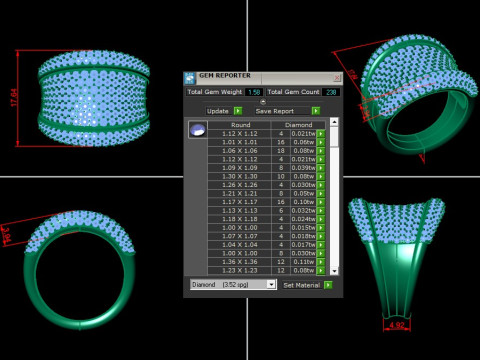Click the 0.024tw weight cell

point(303,219)
